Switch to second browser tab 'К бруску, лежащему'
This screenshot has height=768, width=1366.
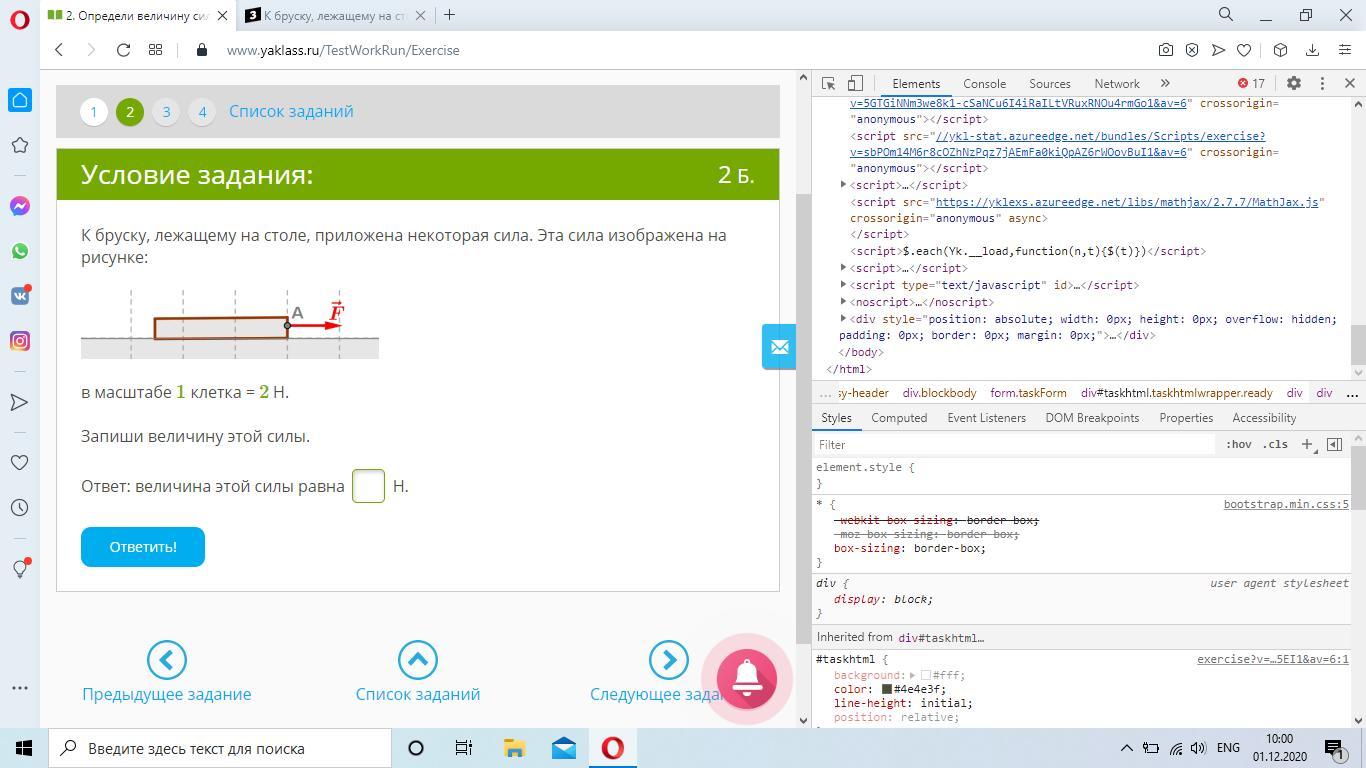click(333, 15)
